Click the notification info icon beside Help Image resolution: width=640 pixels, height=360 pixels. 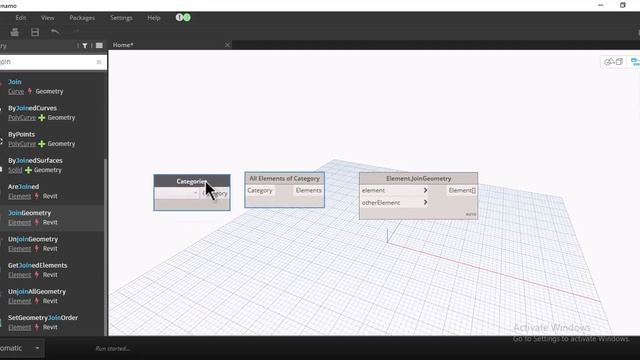(x=179, y=17)
